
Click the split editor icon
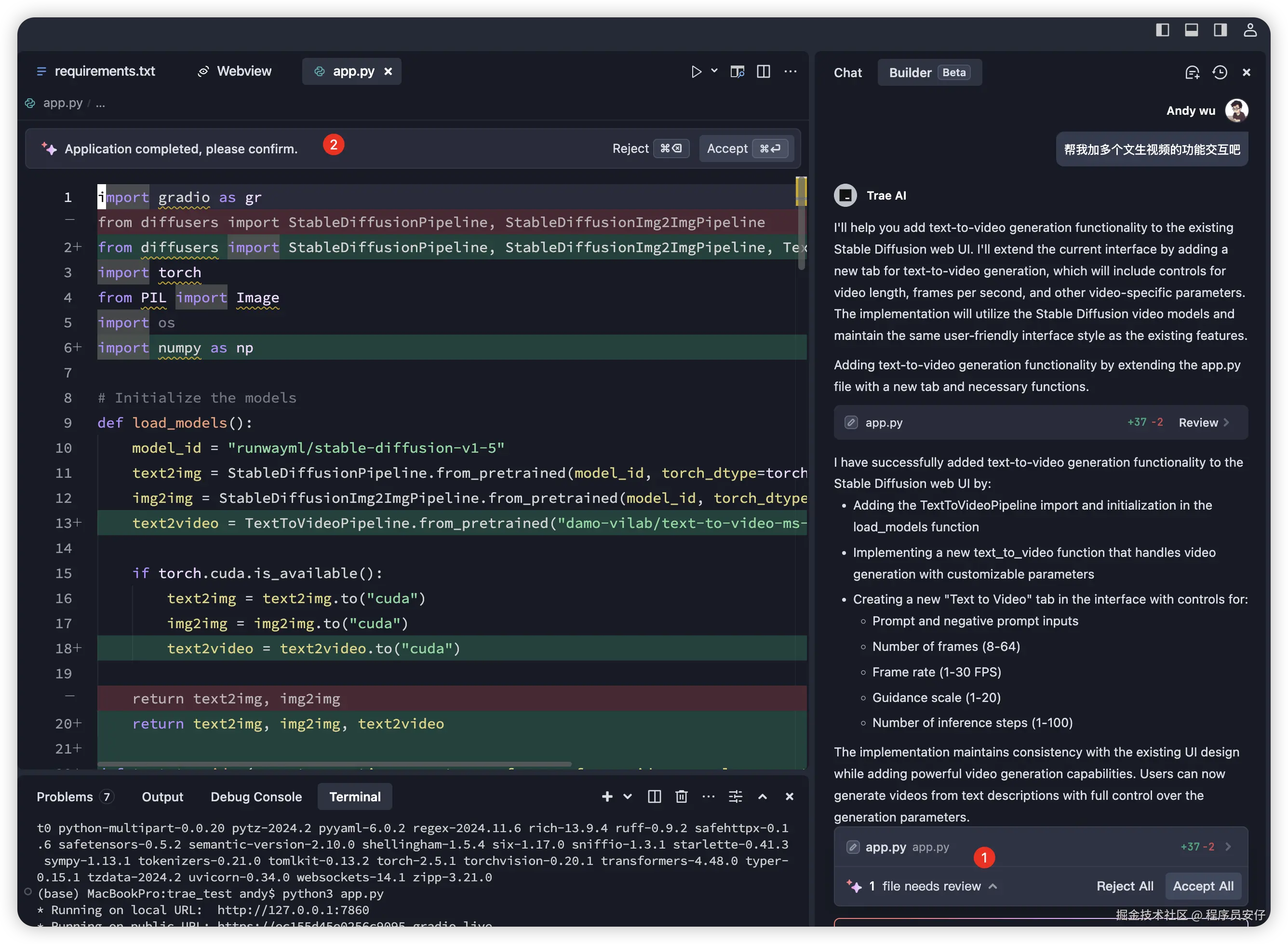(763, 72)
